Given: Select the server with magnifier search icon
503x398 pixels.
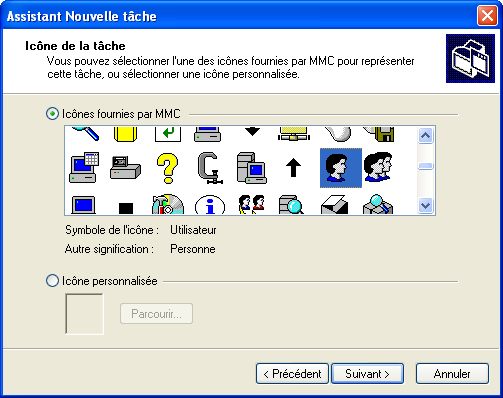Looking at the screenshot, I should (x=291, y=204).
